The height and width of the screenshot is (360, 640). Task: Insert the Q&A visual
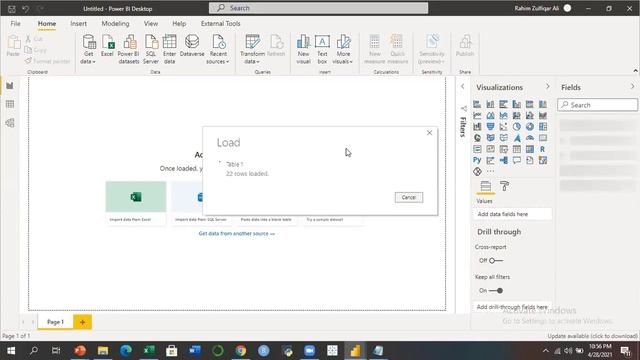pyautogui.click(x=517, y=160)
